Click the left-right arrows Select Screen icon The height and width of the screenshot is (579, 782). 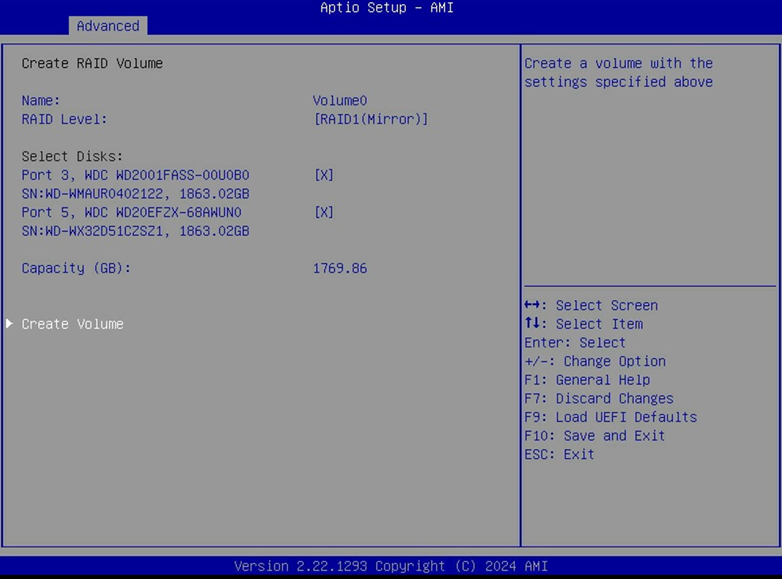(x=532, y=305)
